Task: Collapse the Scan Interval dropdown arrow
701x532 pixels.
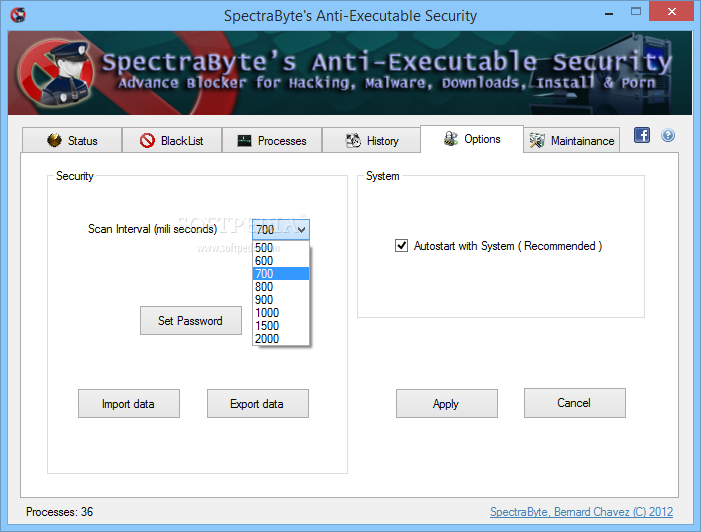Action: (x=302, y=230)
